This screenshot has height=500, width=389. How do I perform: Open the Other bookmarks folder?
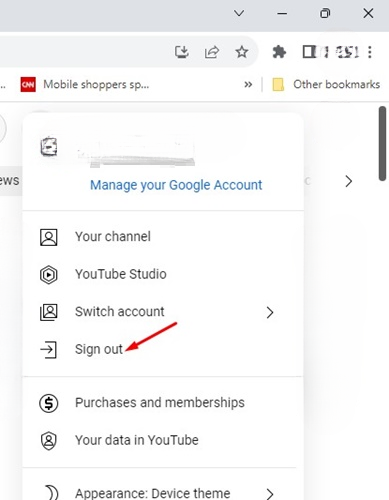[x=326, y=84]
